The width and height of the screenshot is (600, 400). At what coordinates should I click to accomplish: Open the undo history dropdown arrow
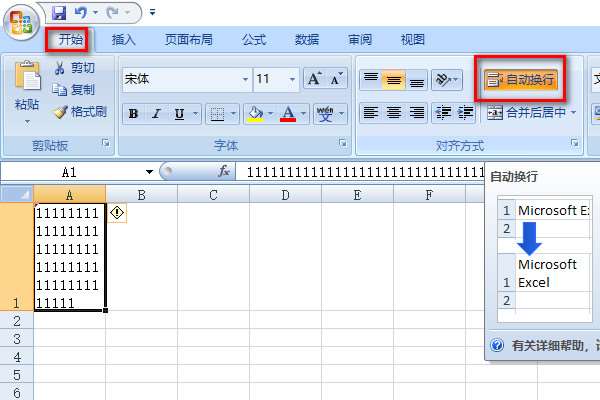pos(95,13)
